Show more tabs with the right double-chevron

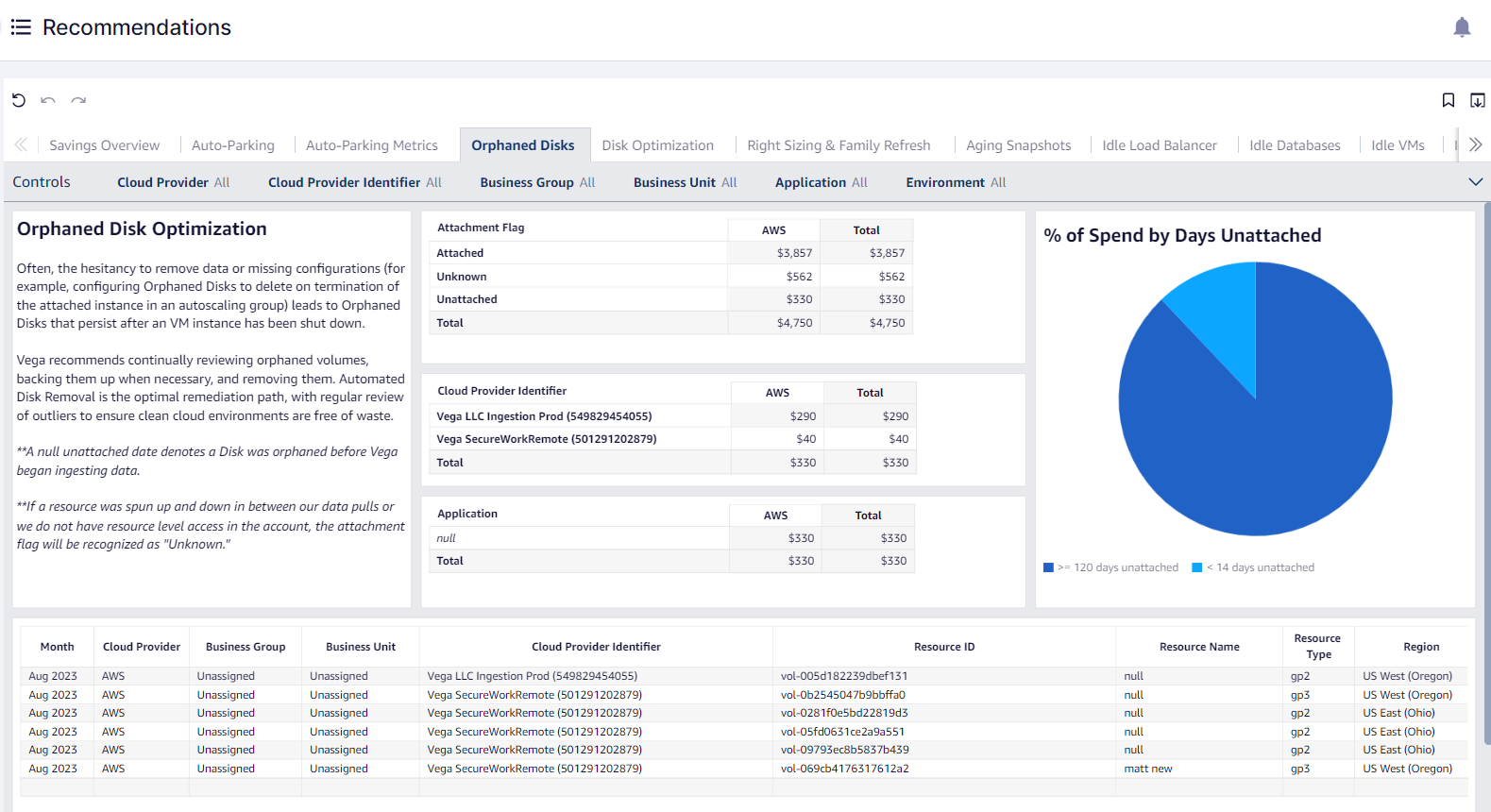[1476, 144]
